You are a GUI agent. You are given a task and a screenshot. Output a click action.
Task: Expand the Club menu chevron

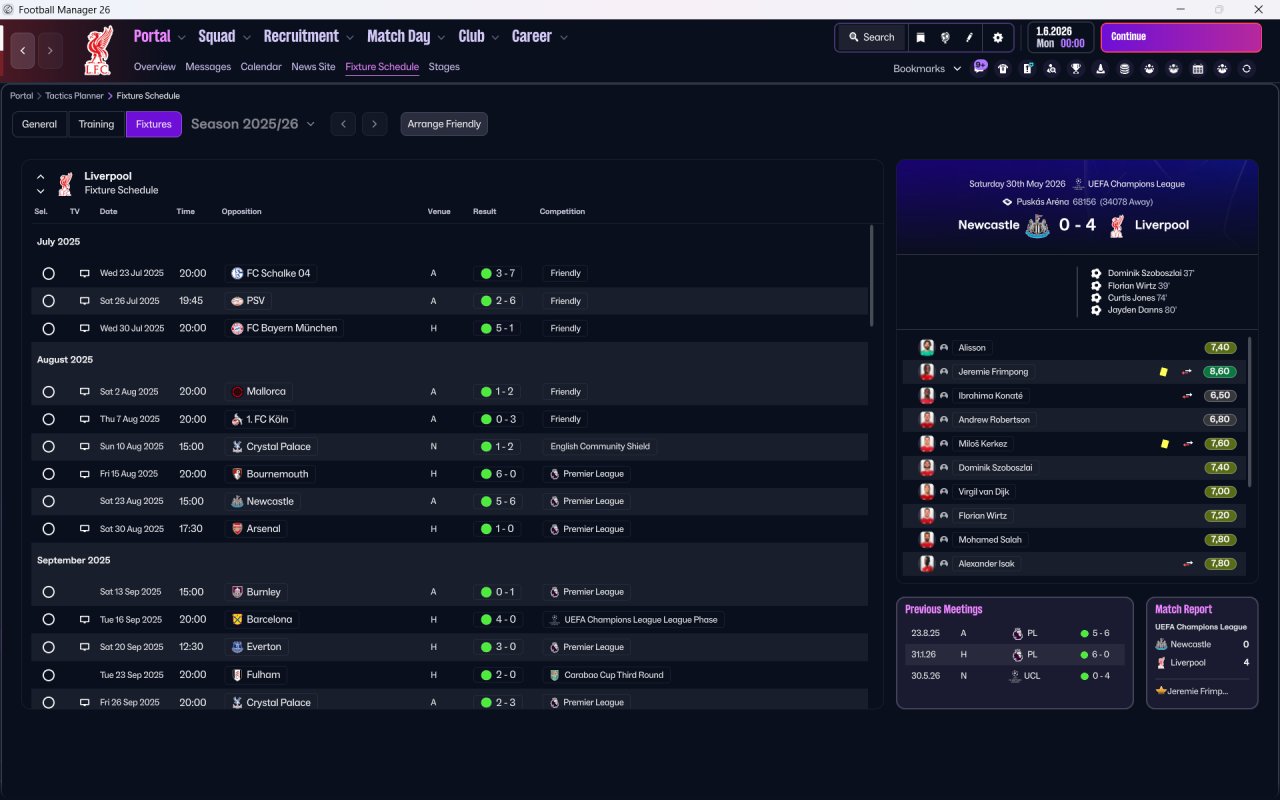[x=494, y=37]
